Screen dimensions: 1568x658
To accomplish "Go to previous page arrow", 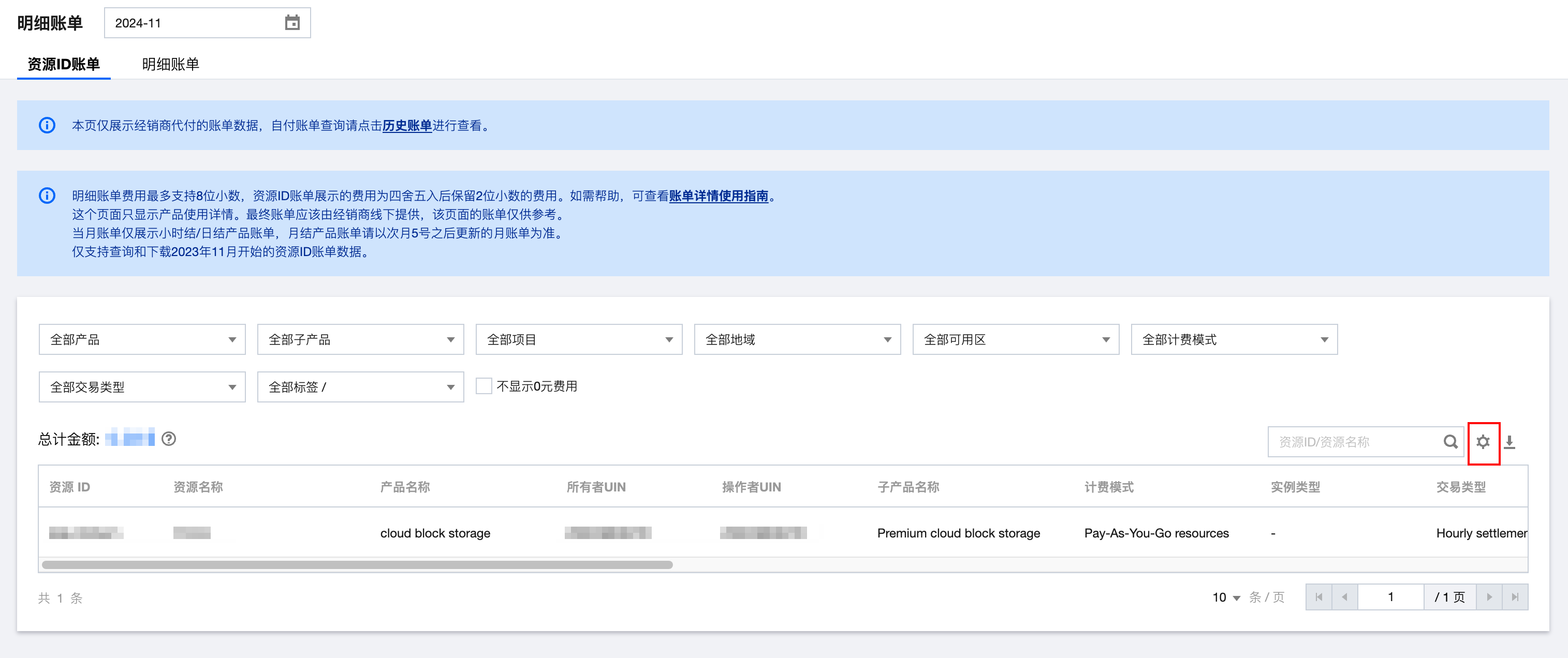I will (1344, 597).
